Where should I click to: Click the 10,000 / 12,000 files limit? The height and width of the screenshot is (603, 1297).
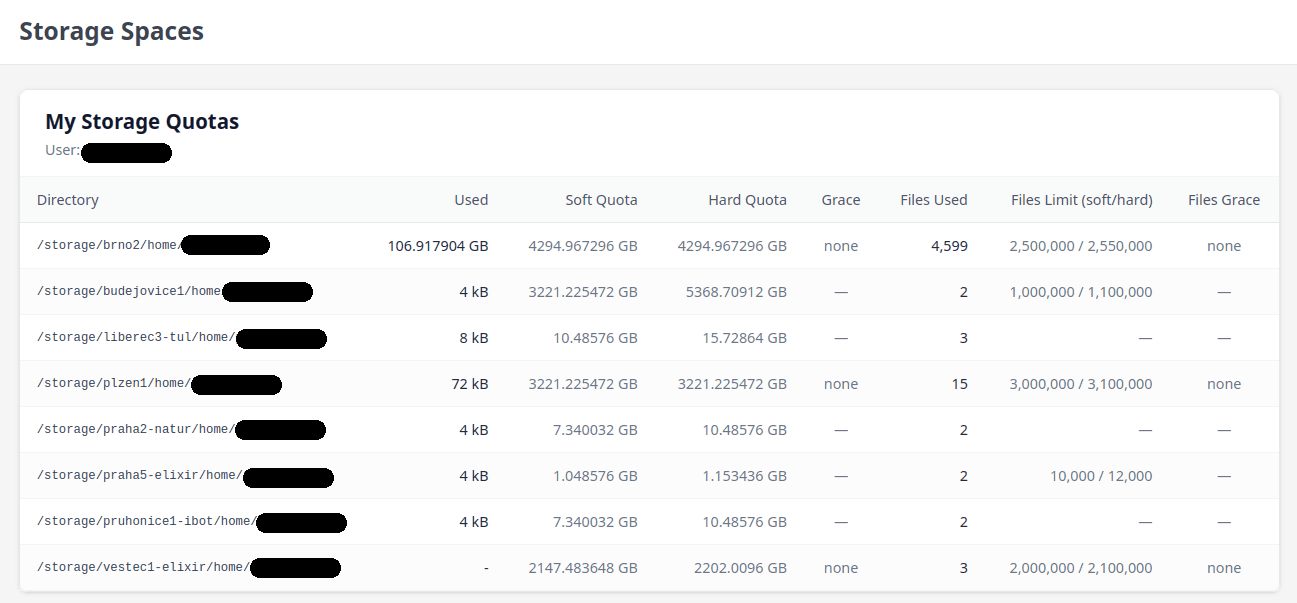click(x=1101, y=476)
